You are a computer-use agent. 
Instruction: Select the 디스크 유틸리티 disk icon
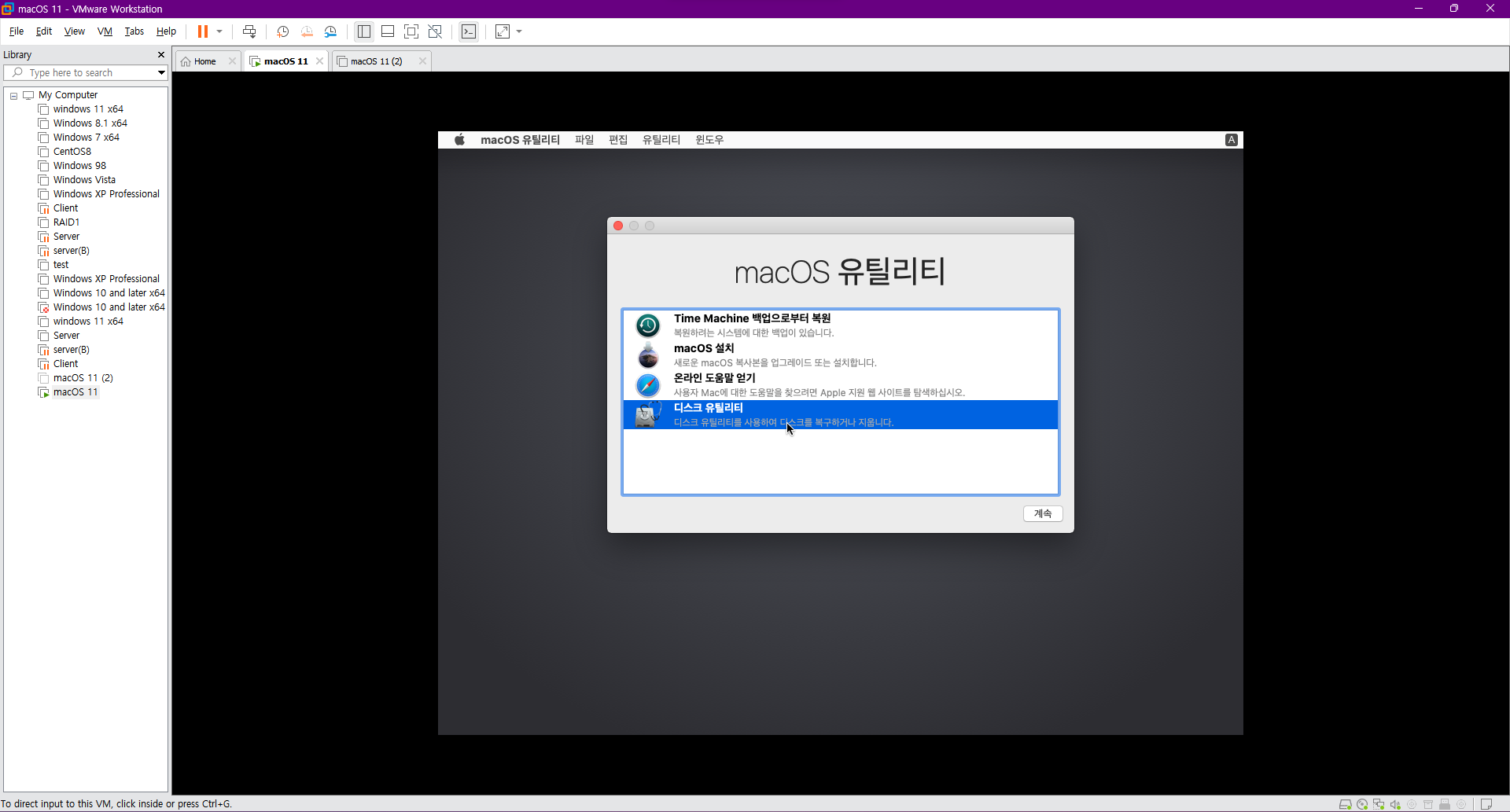[x=648, y=415]
